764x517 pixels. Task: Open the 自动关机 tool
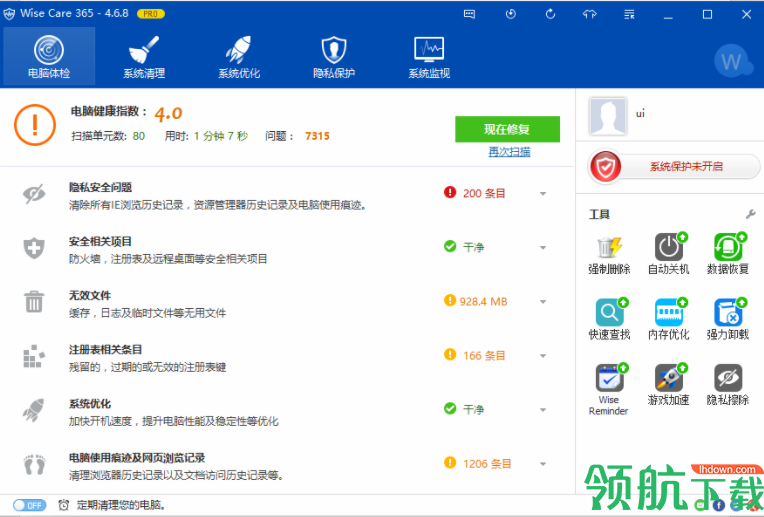668,254
